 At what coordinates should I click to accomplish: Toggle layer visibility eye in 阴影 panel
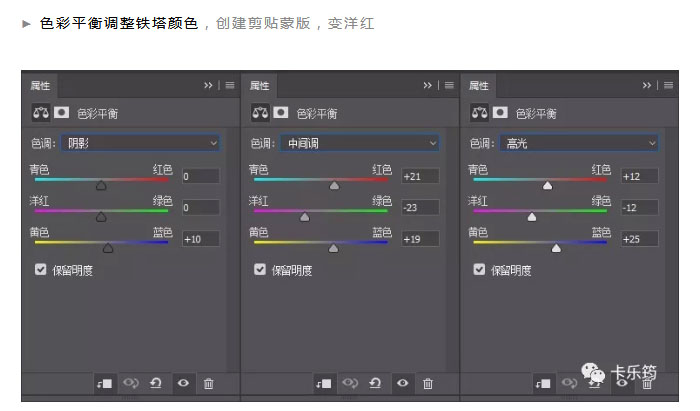(x=183, y=383)
